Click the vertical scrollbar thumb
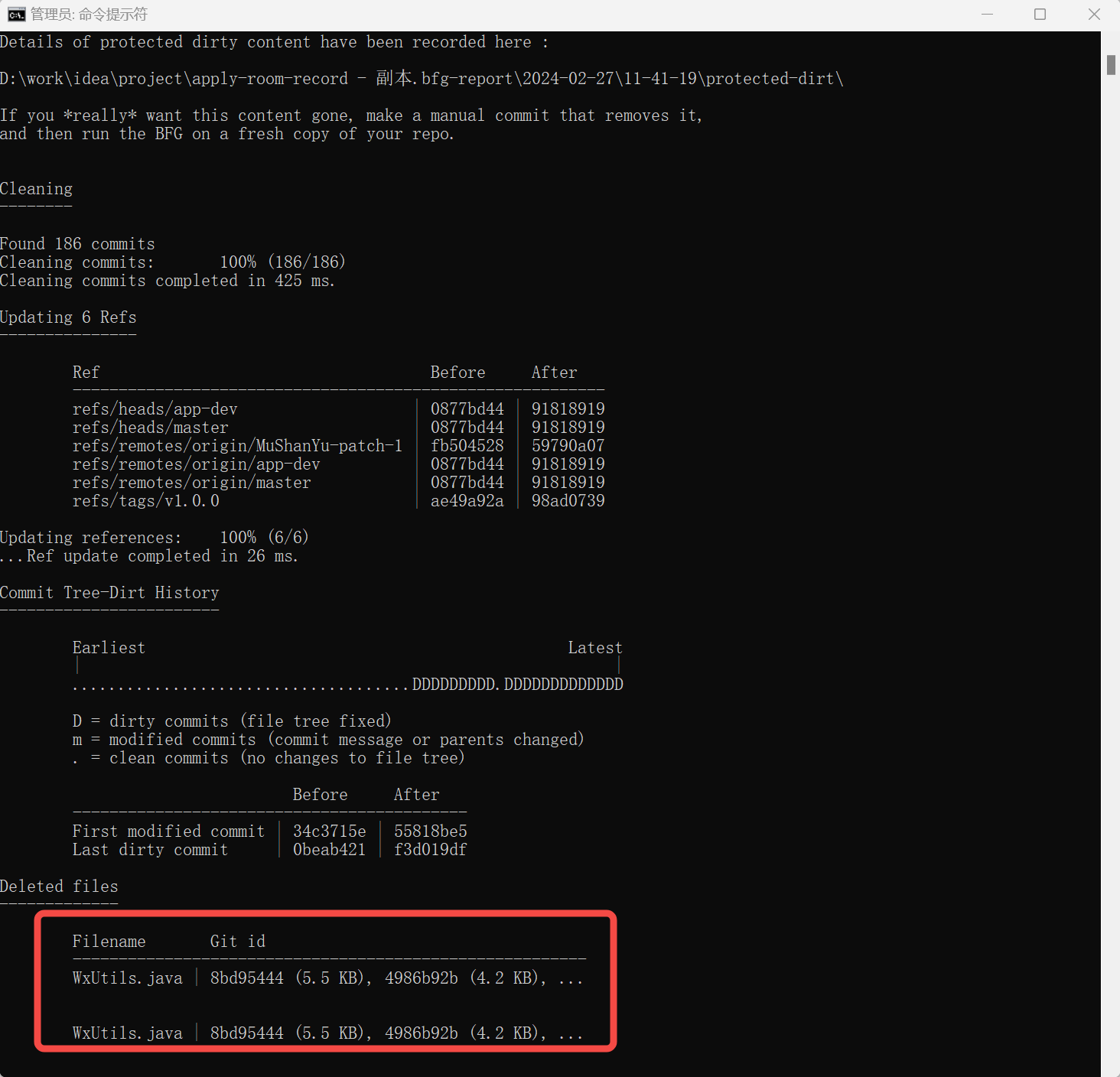1120x1077 pixels. (x=1111, y=65)
